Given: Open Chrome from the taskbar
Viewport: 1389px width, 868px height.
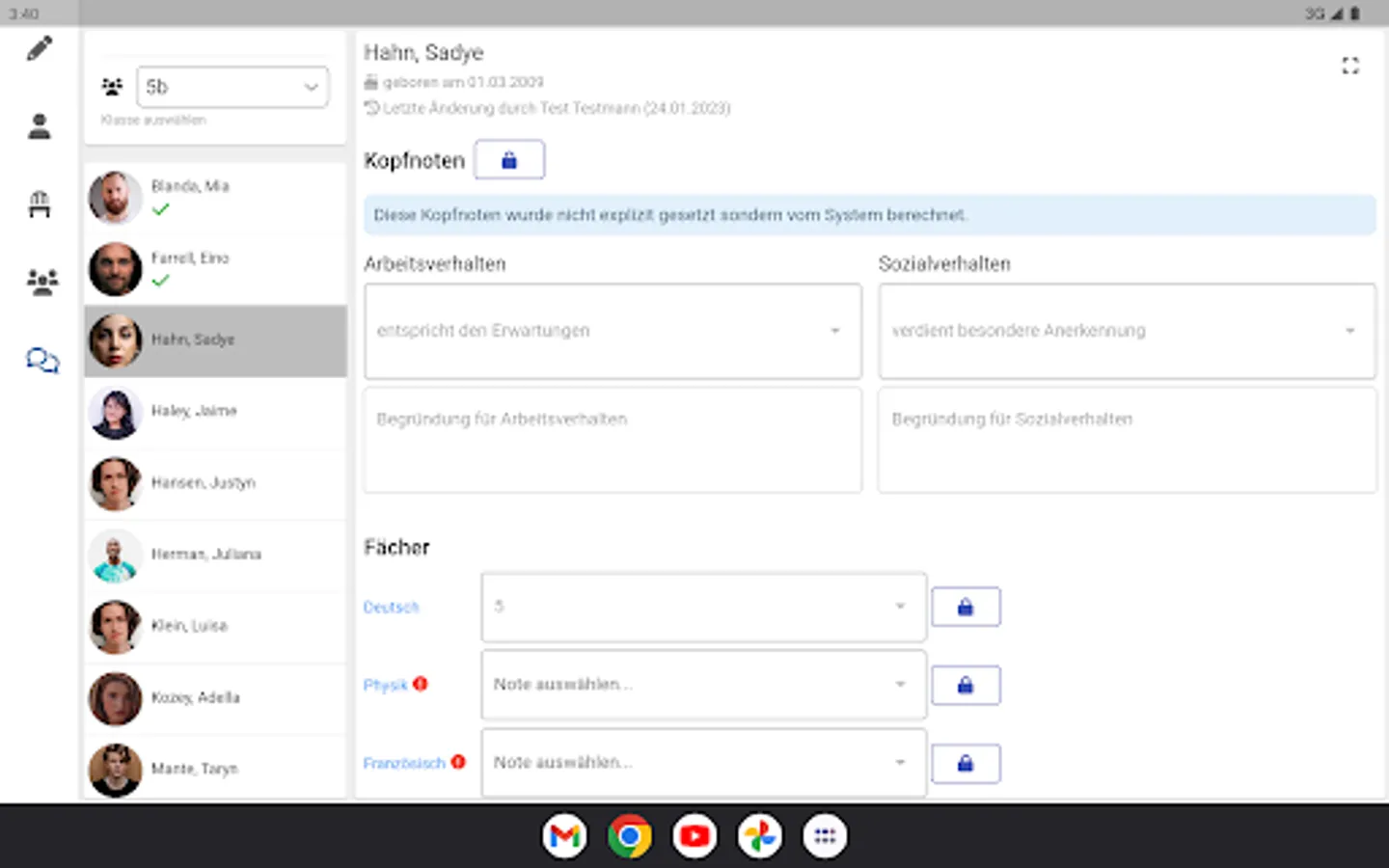Looking at the screenshot, I should tap(629, 836).
